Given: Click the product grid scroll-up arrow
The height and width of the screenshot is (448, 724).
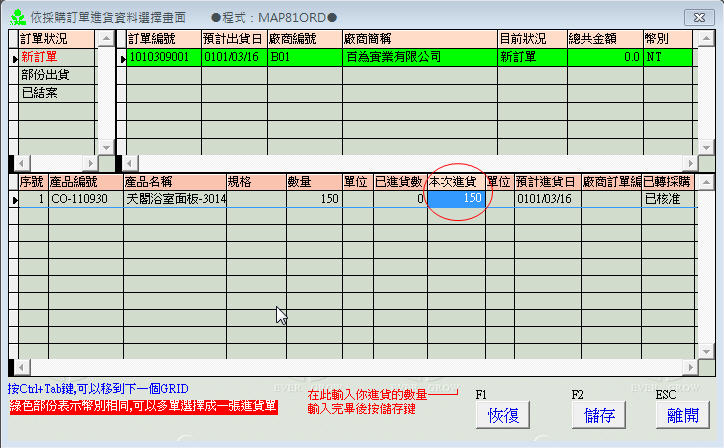Looking at the screenshot, I should pyautogui.click(x=708, y=182).
